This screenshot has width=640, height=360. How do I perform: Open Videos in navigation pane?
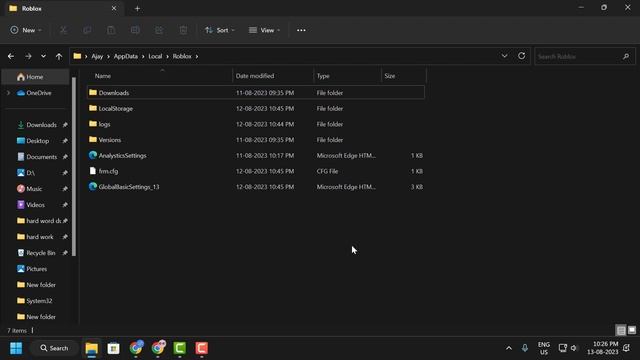[36, 205]
